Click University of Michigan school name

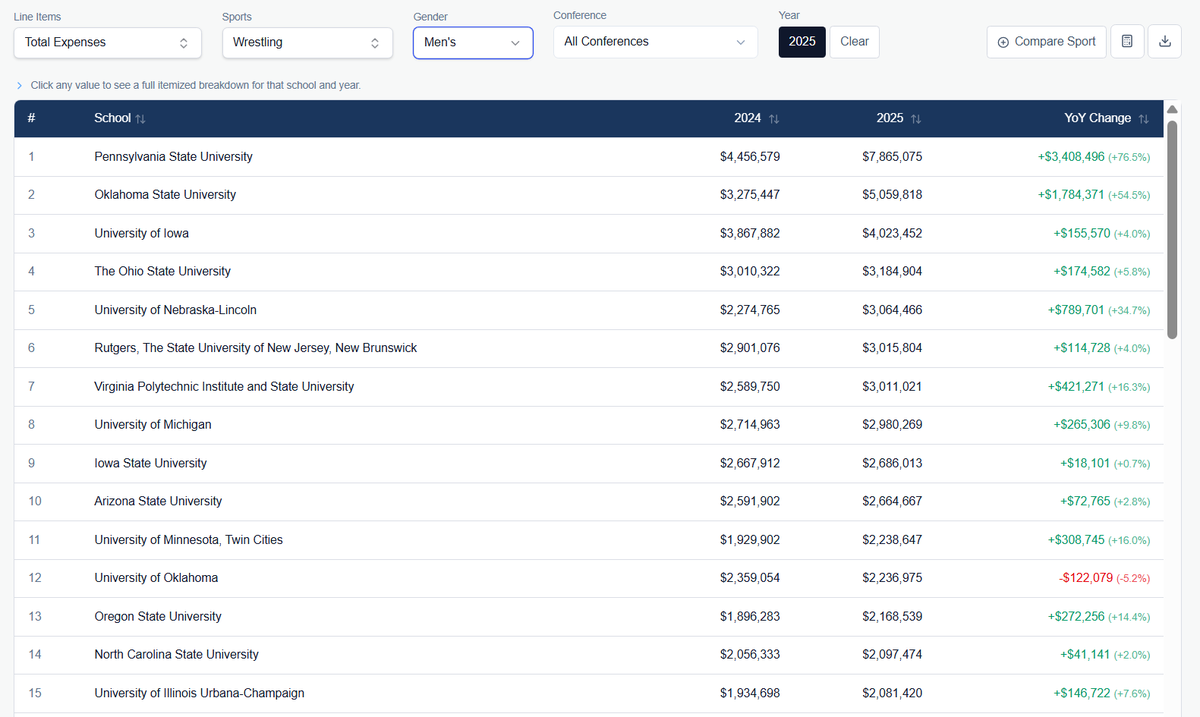pos(153,424)
